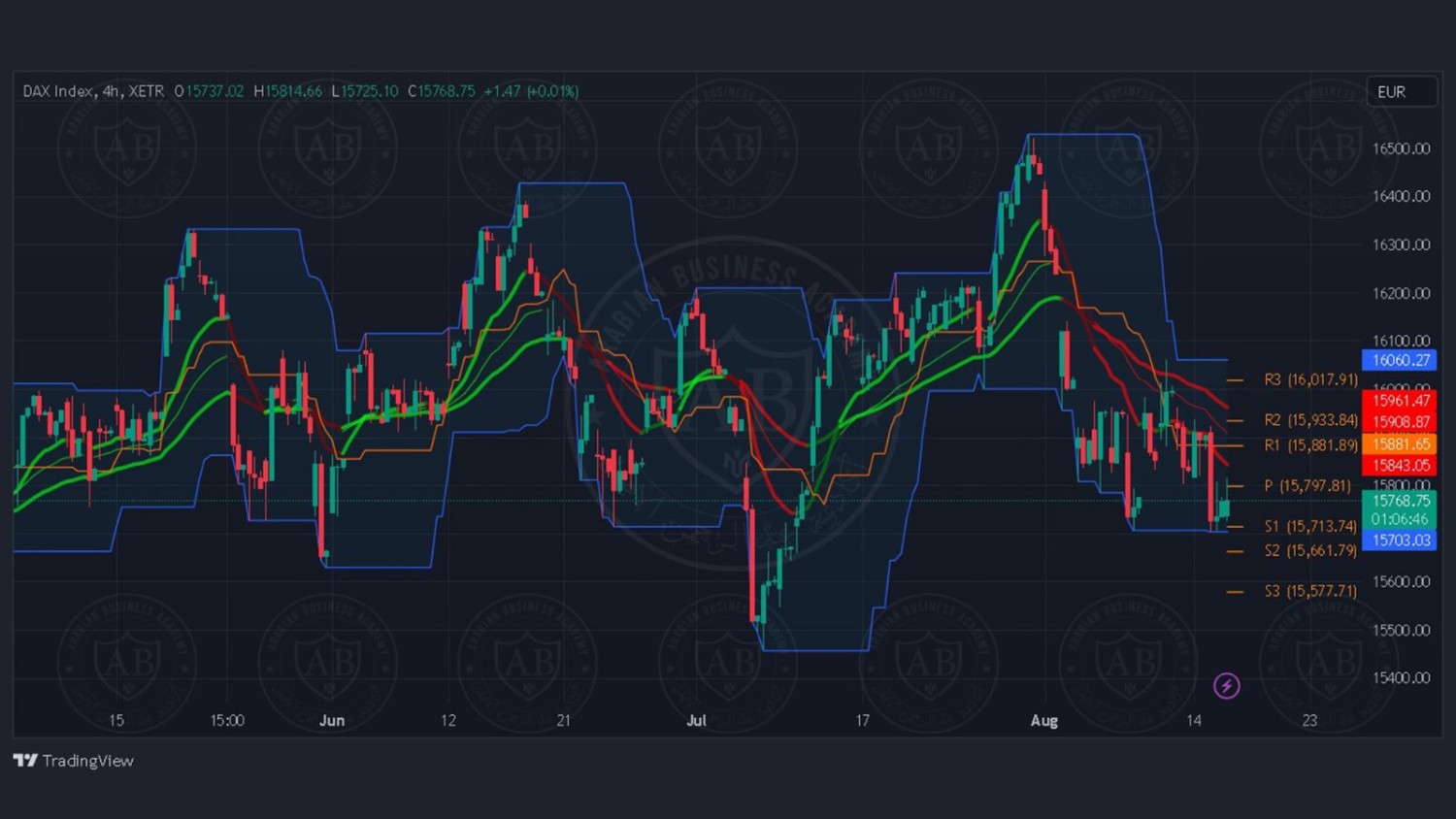Select the Aug label on time axis
This screenshot has height=819, width=1456.
1043,720
